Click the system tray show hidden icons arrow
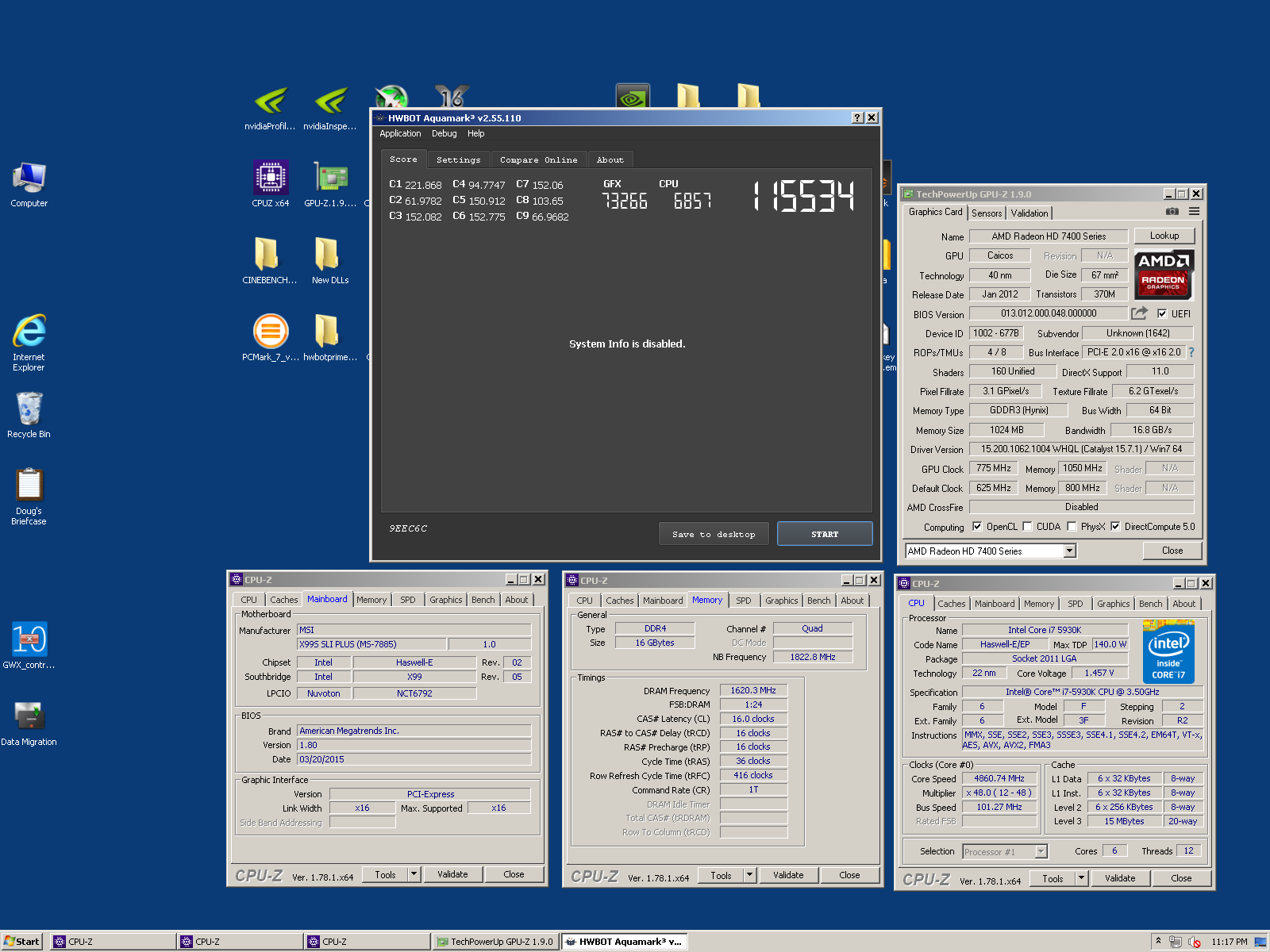This screenshot has height=952, width=1270. pyautogui.click(x=1158, y=941)
